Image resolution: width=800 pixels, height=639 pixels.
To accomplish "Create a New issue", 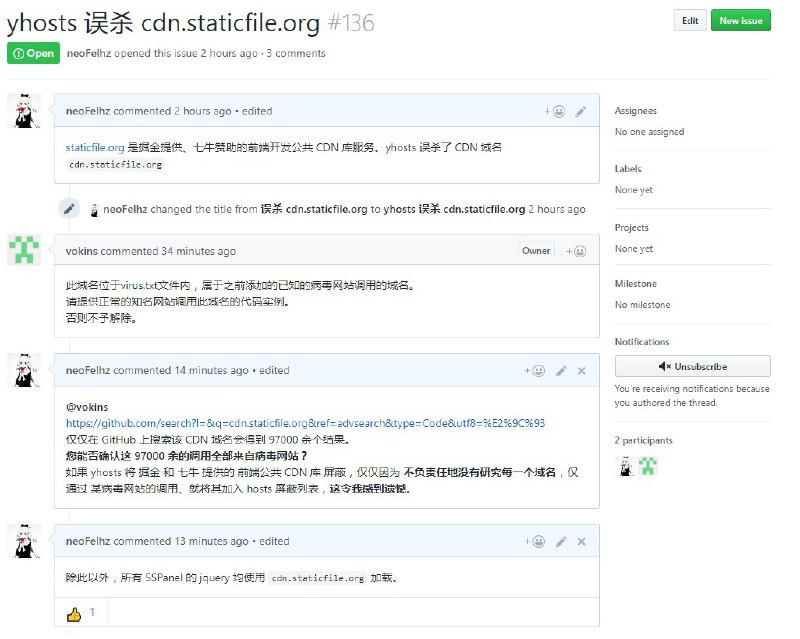I will (741, 20).
